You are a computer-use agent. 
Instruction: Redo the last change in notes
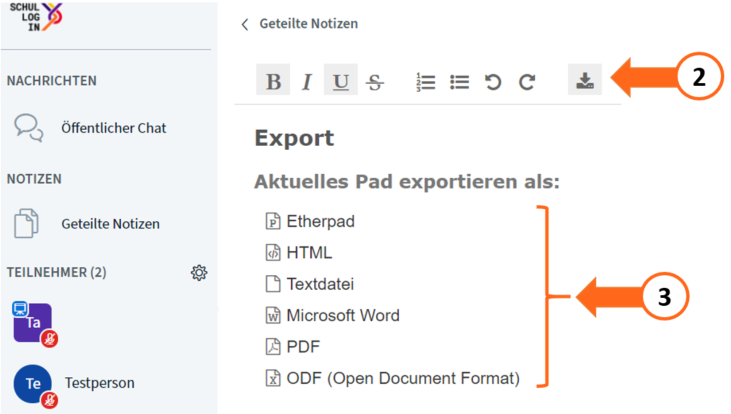click(x=527, y=82)
